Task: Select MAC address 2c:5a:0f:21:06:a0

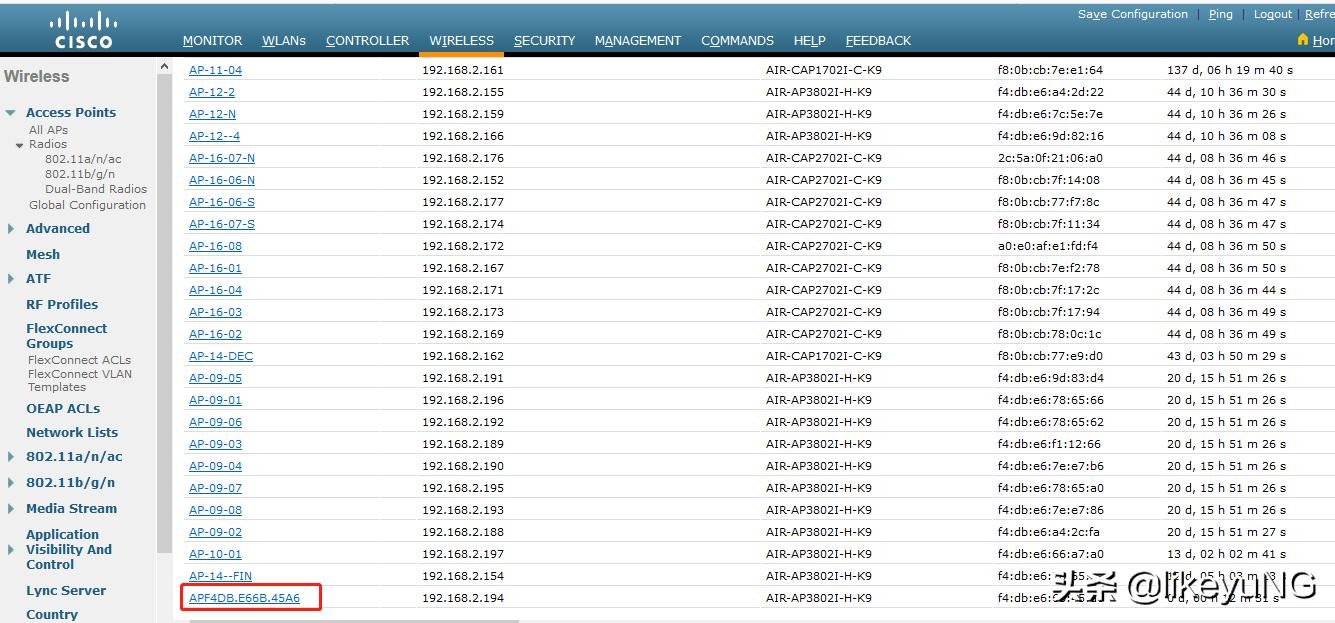Action: [1050, 158]
